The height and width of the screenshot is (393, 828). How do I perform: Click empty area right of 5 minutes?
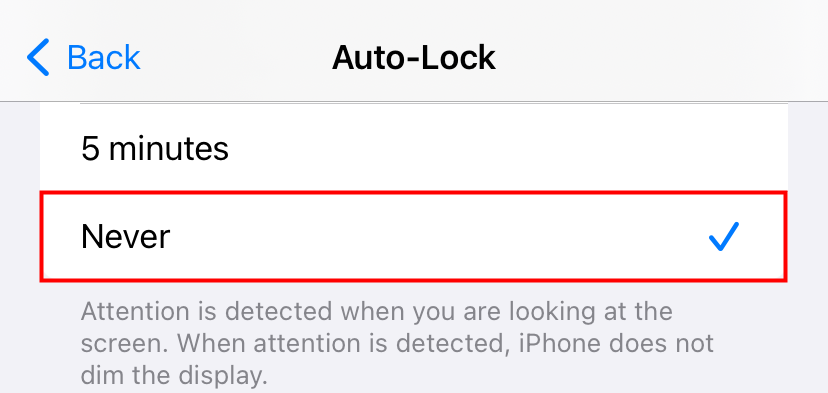click(507, 148)
